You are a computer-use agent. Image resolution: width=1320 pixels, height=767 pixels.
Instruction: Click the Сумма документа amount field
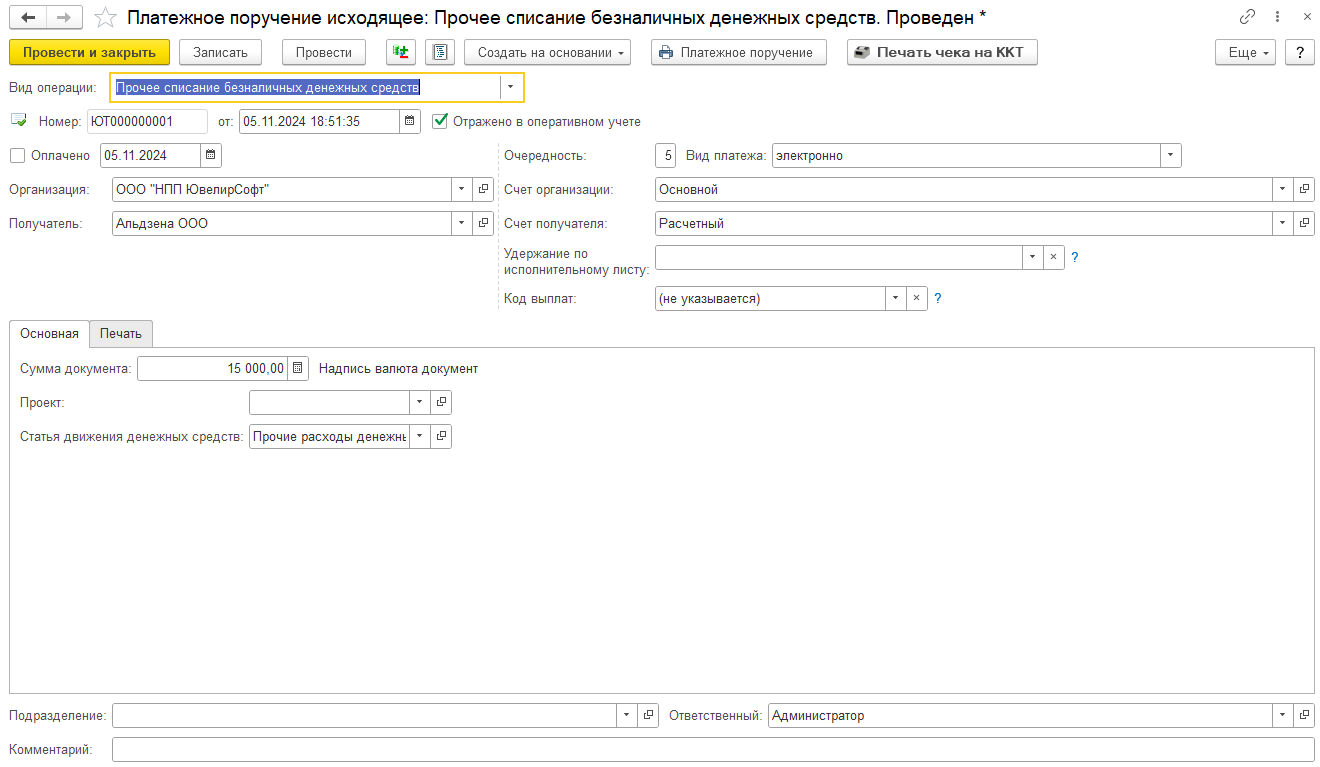point(212,368)
